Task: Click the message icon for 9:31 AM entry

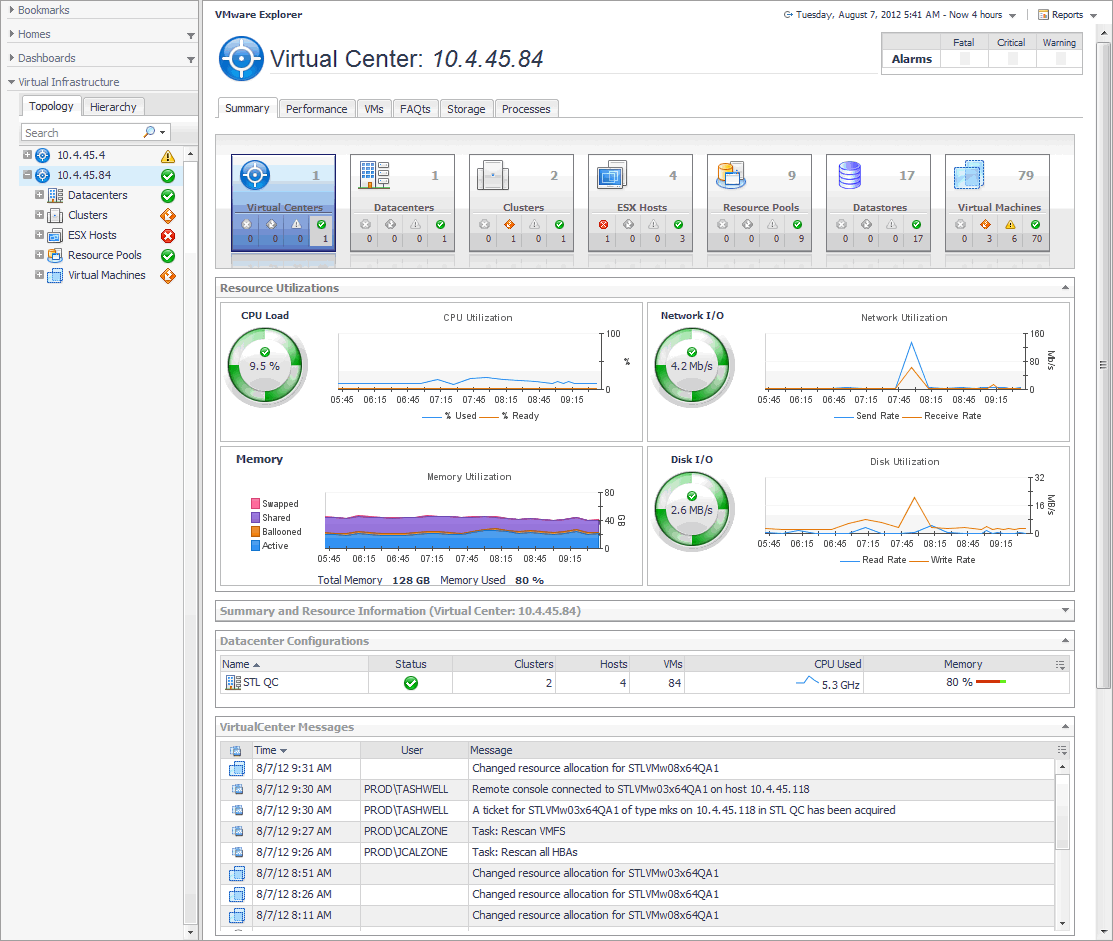Action: (x=236, y=769)
